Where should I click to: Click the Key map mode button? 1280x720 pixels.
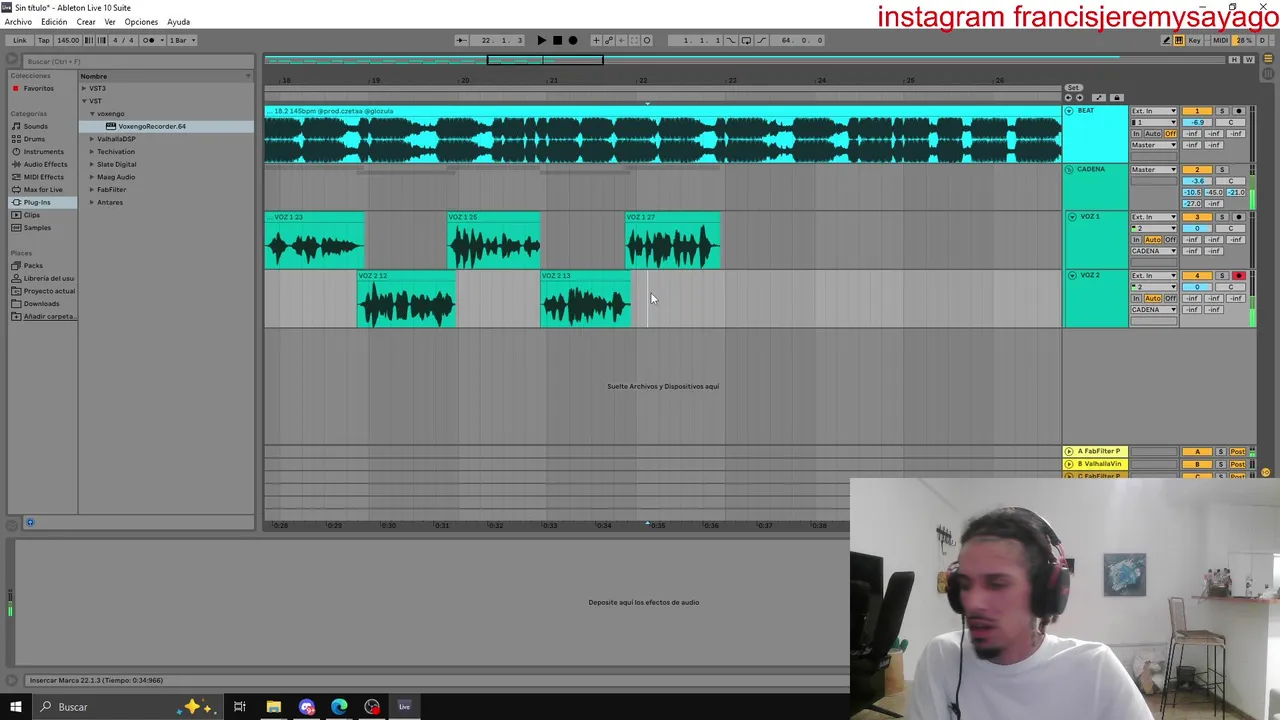1194,40
